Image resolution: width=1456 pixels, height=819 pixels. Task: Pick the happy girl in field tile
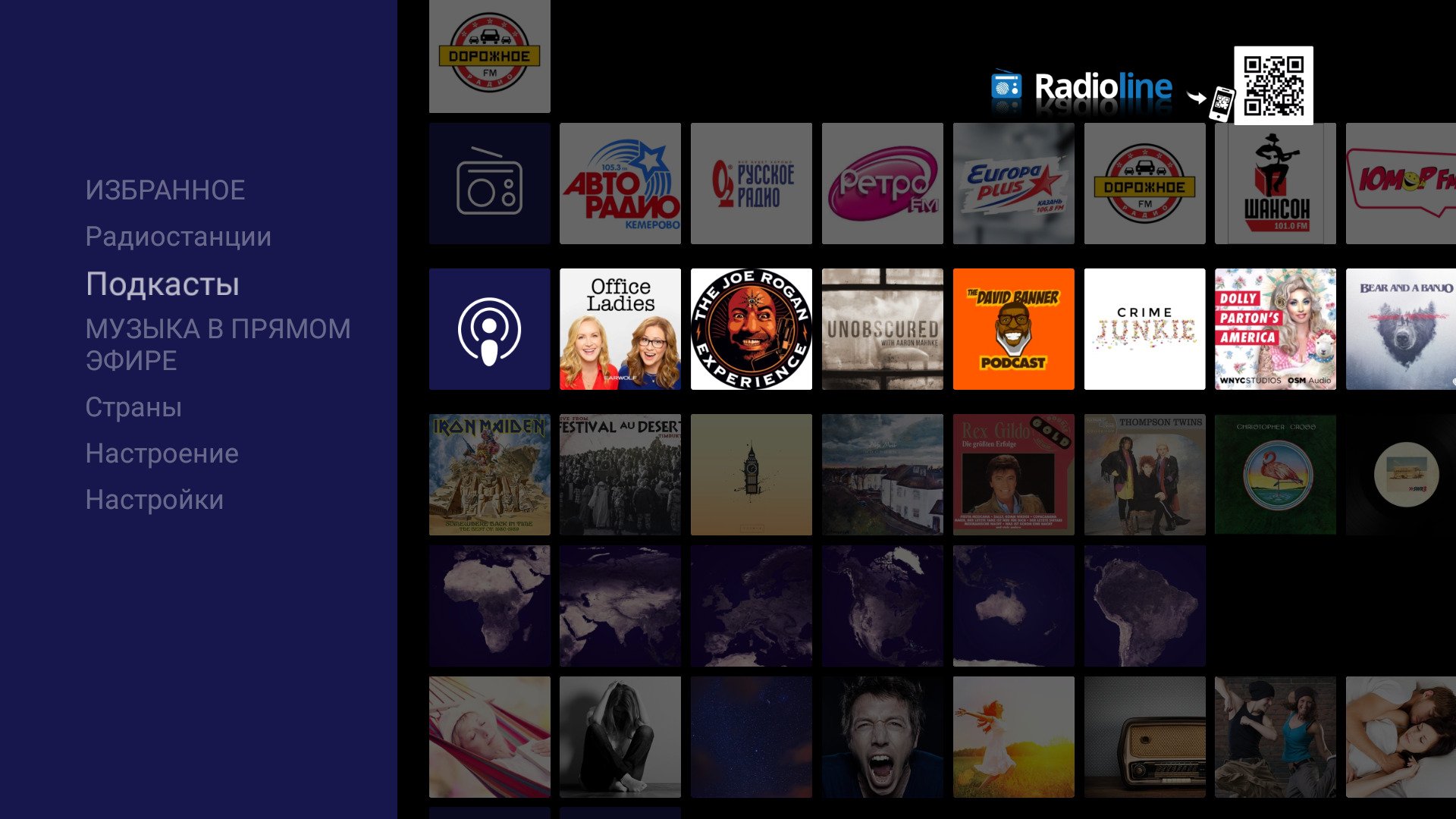[x=1014, y=737]
